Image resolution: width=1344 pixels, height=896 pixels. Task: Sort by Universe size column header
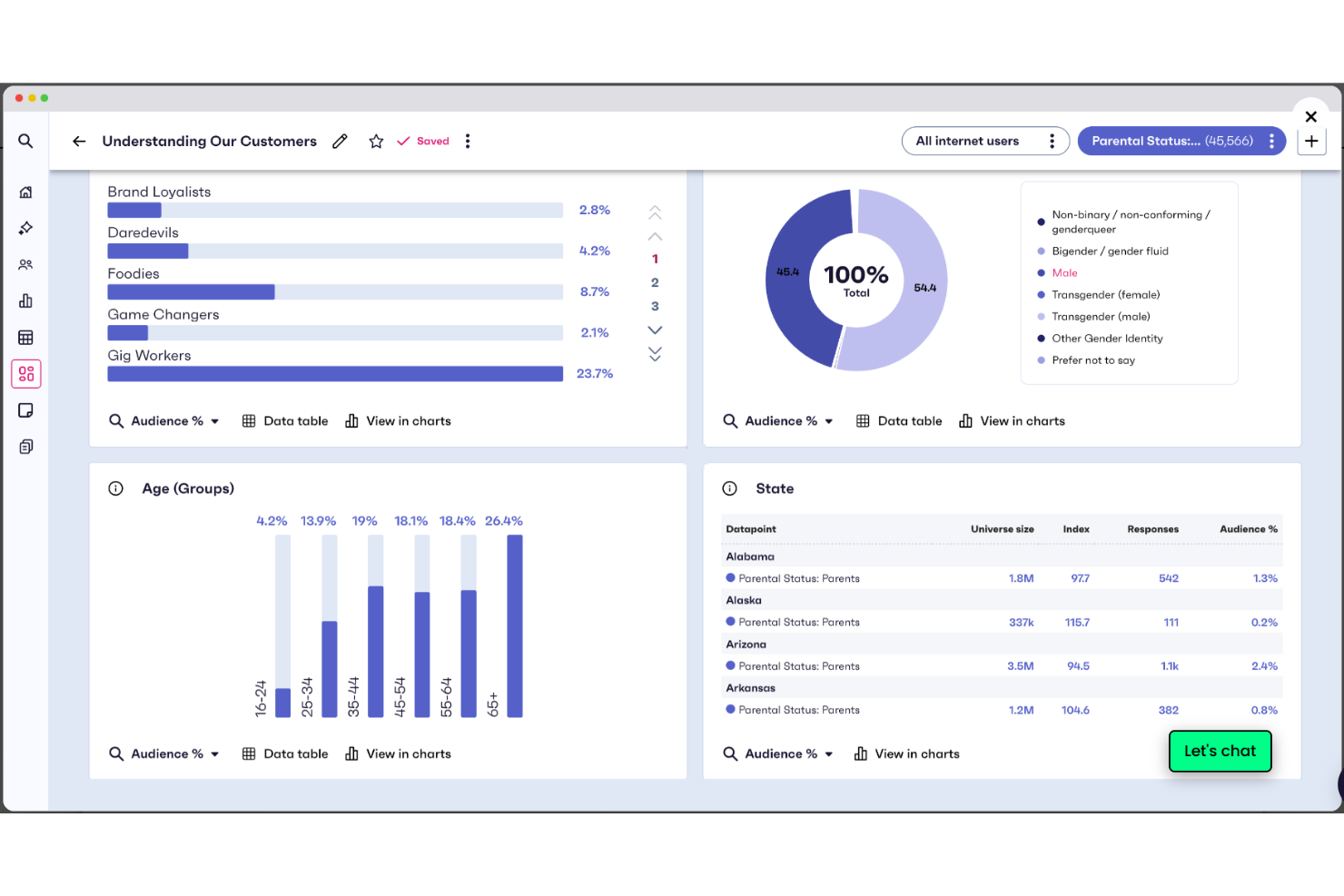pos(1002,529)
